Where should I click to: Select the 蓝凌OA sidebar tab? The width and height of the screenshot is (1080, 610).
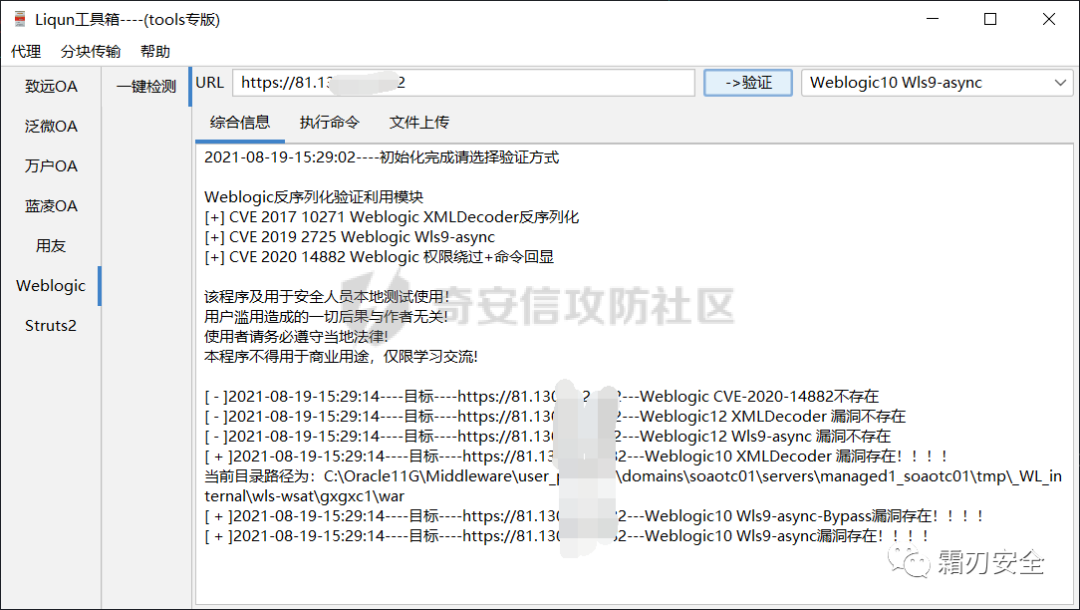tap(51, 207)
